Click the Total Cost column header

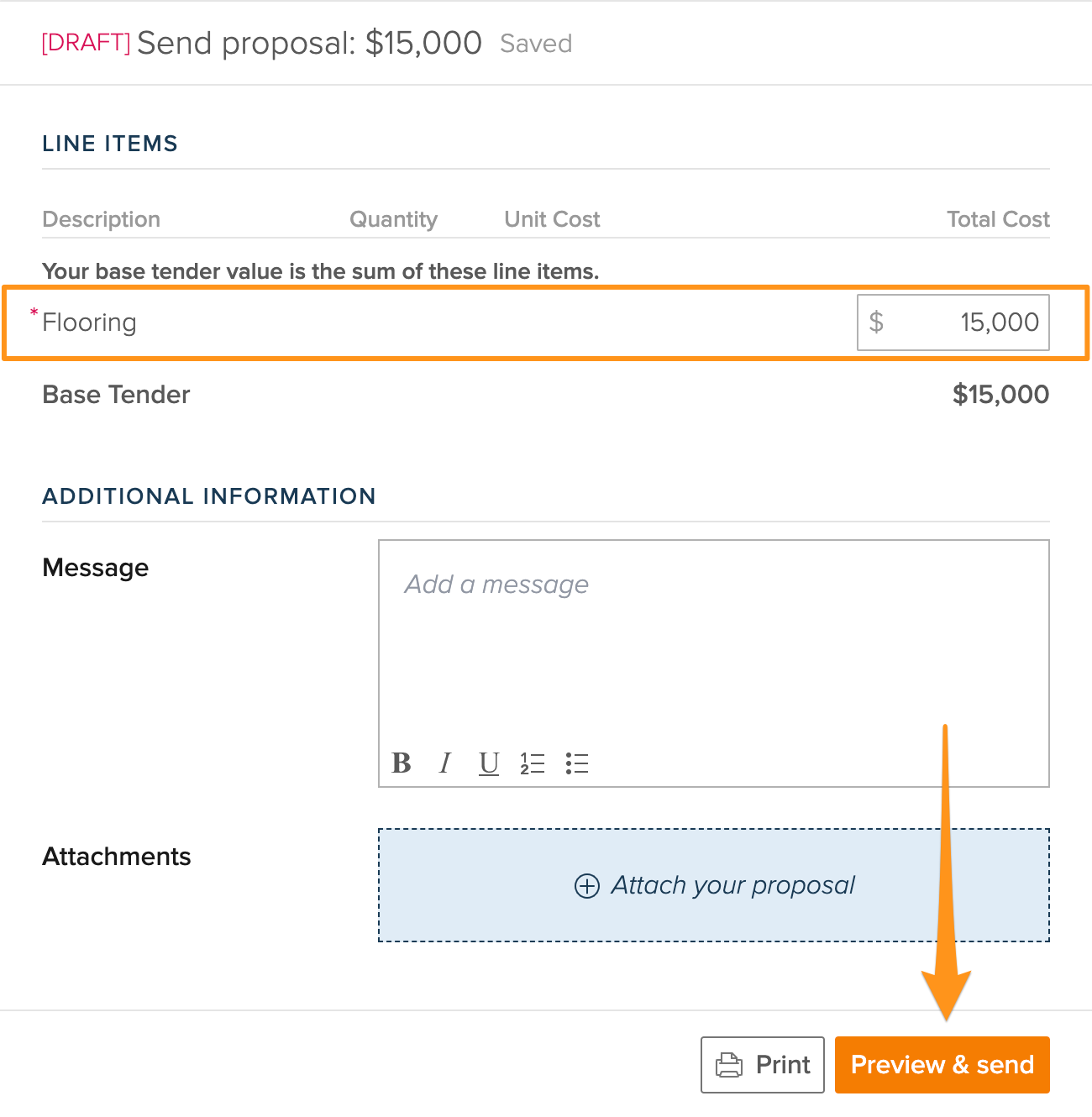tap(998, 219)
